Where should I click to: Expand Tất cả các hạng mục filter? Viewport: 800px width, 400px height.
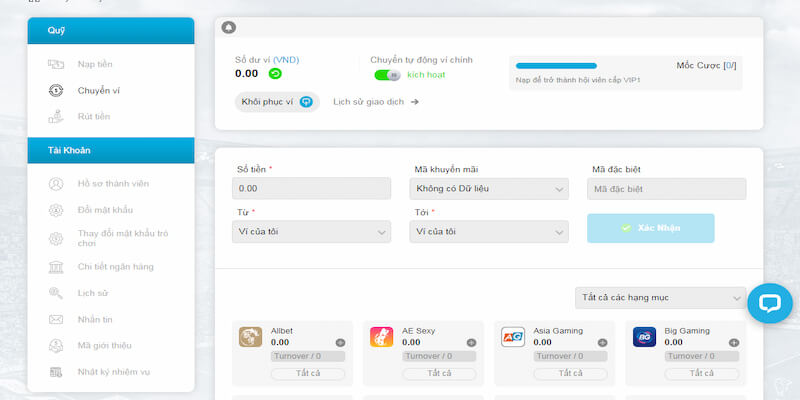(x=660, y=298)
